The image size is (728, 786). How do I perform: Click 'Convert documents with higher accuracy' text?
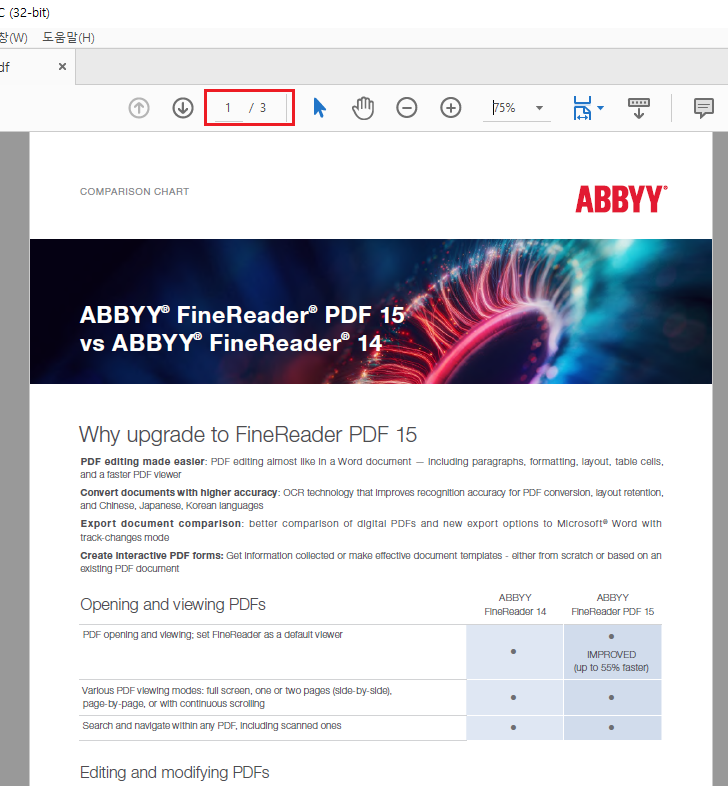[178, 493]
